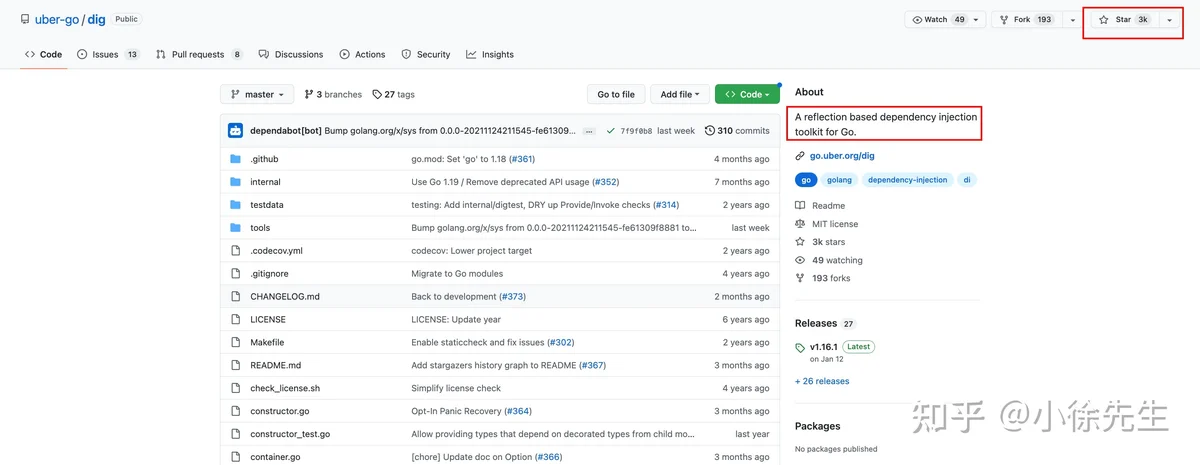Click the tag icon beside v1.16.1 release

[x=800, y=348]
